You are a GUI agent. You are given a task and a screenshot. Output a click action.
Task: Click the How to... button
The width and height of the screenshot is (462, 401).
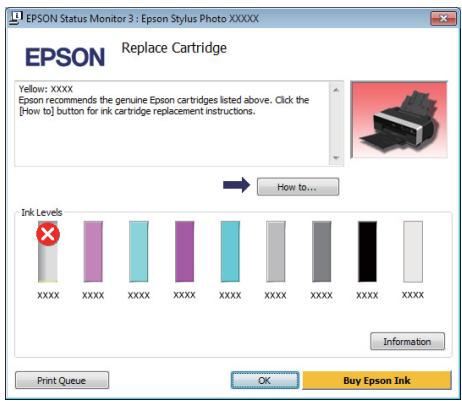click(298, 187)
